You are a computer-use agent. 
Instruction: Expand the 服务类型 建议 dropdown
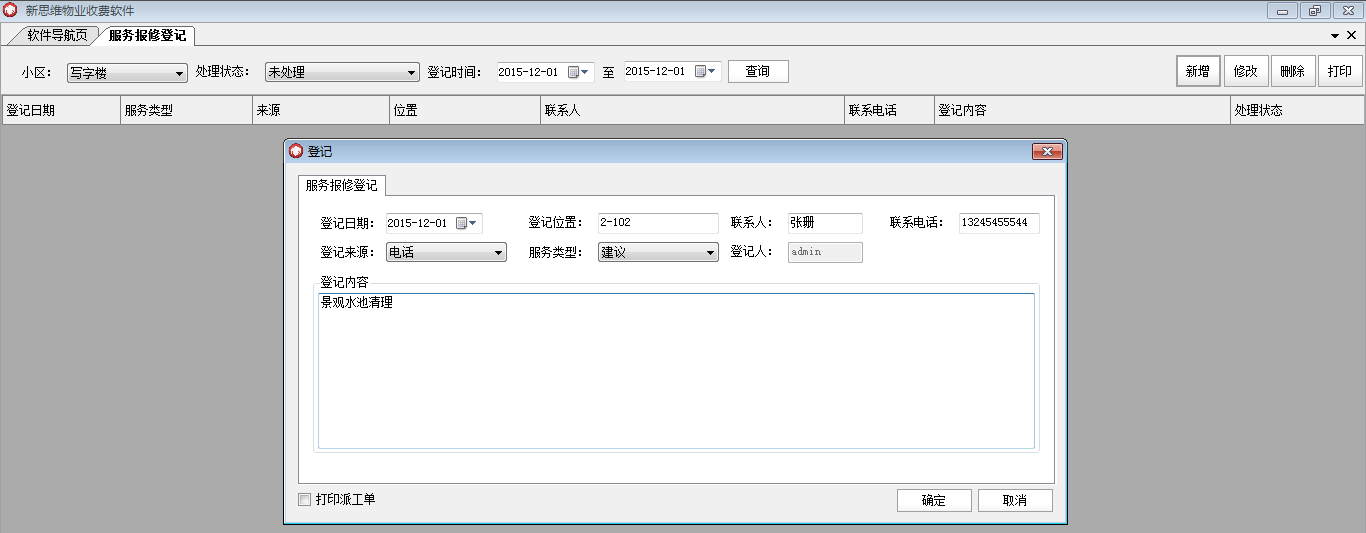711,253
